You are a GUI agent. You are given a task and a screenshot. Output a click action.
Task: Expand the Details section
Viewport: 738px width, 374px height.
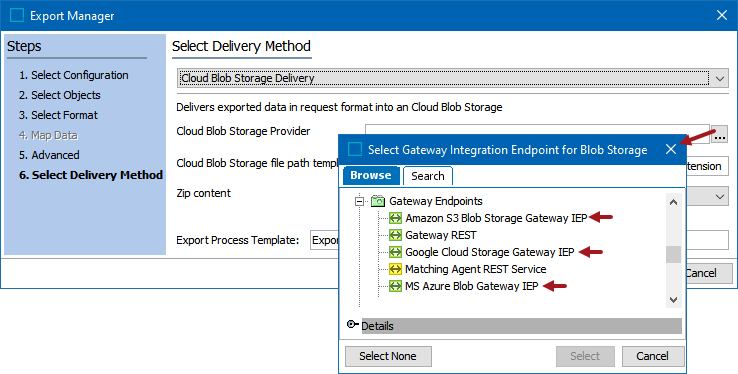click(352, 324)
